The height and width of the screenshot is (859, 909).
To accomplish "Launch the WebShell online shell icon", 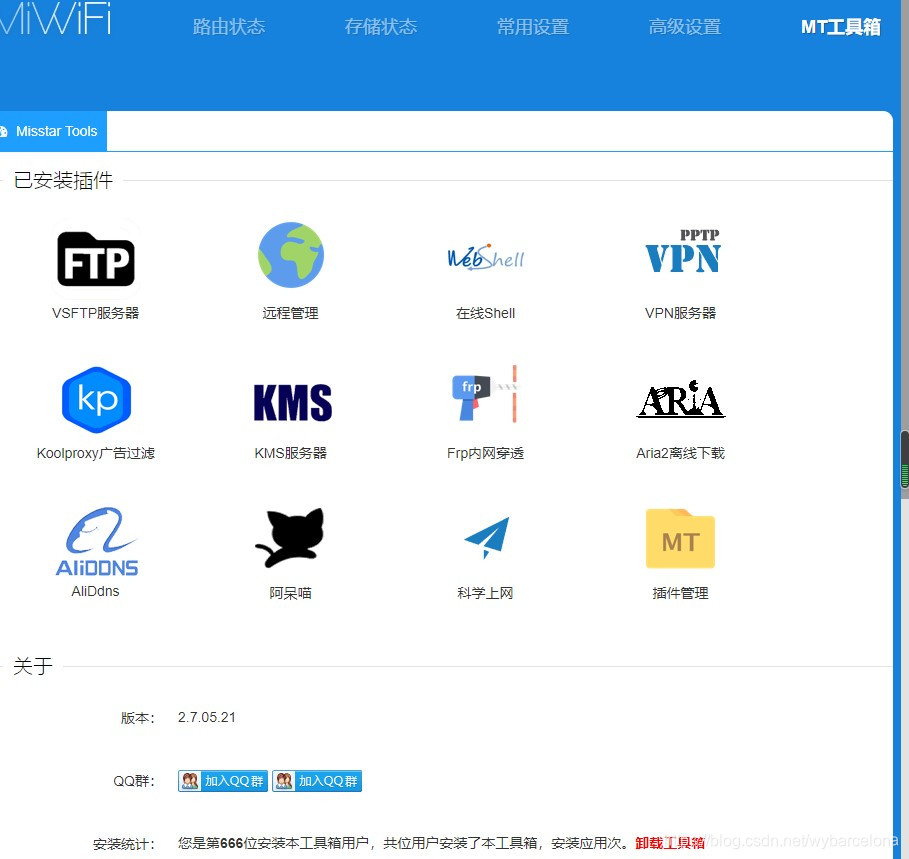I will [x=486, y=258].
